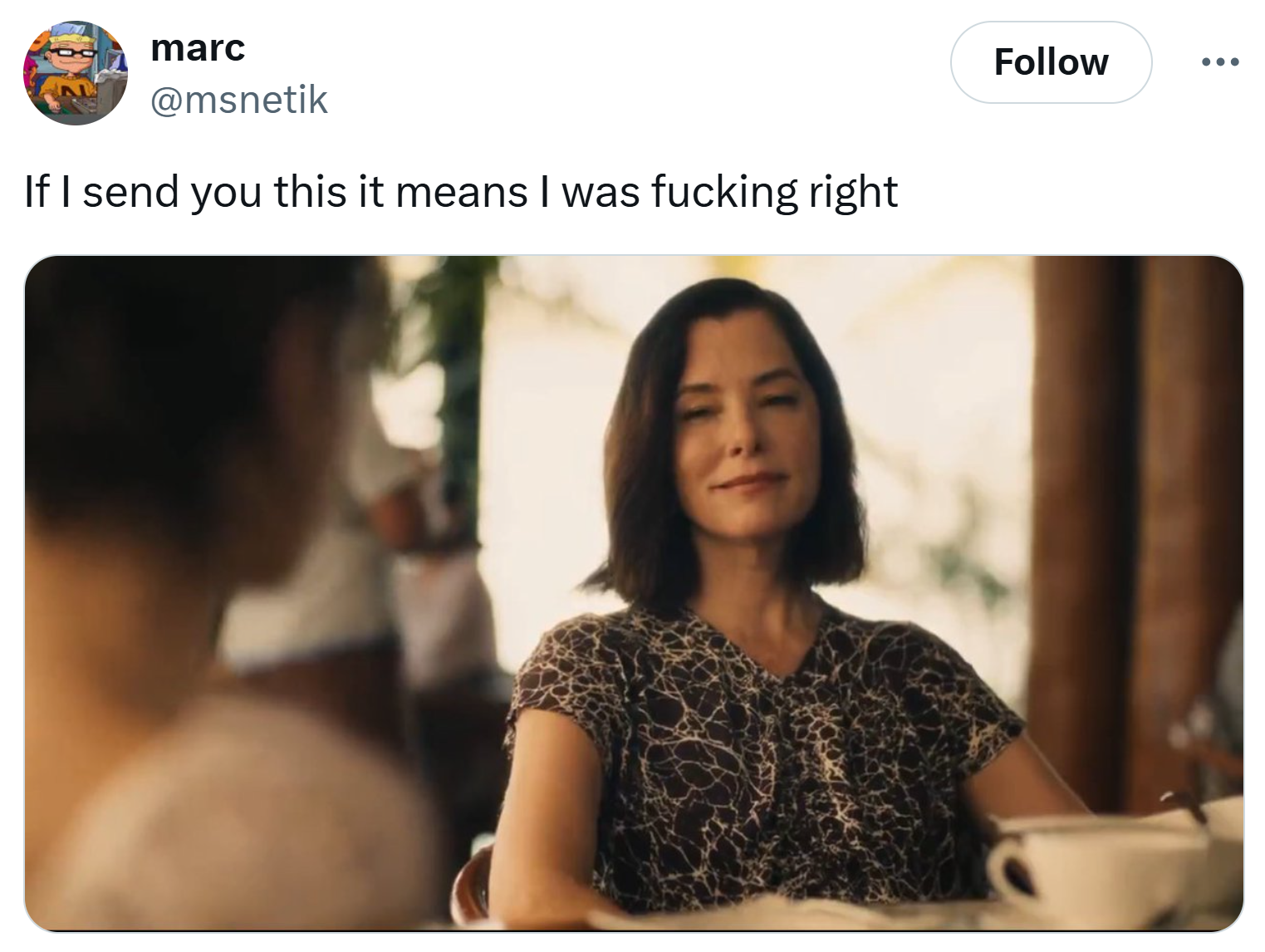Click the tweet text about being right
The image size is (1265, 952).
pos(462,192)
